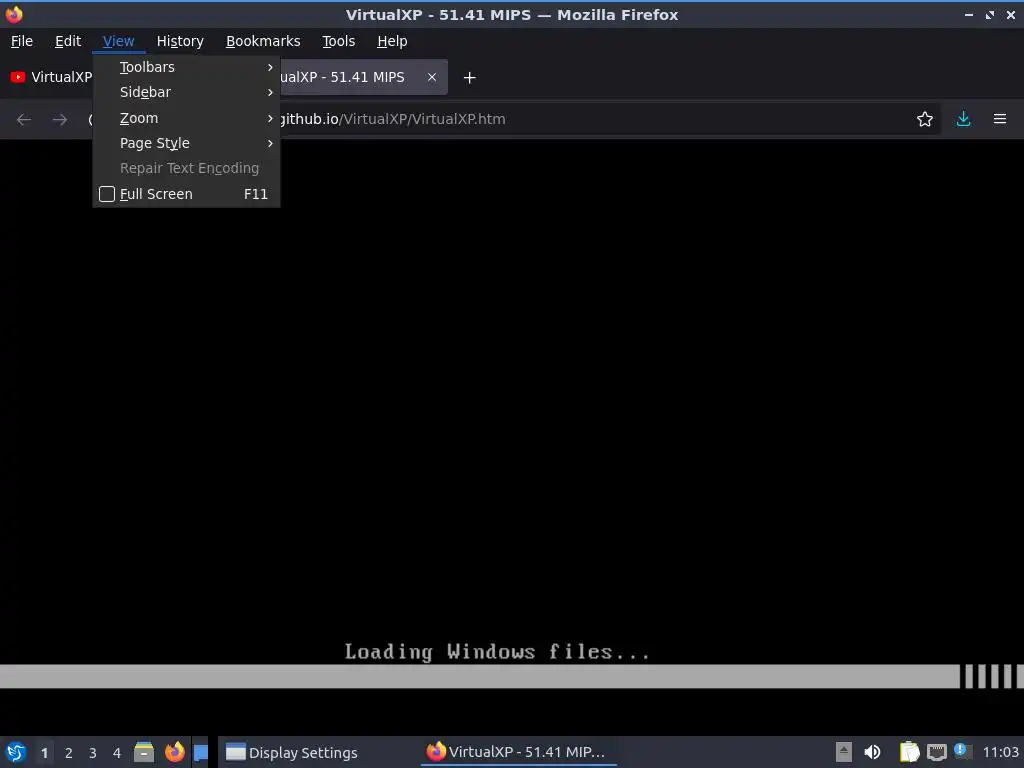Open the Firefox hamburger application menu
The width and height of the screenshot is (1024, 768).
point(999,119)
